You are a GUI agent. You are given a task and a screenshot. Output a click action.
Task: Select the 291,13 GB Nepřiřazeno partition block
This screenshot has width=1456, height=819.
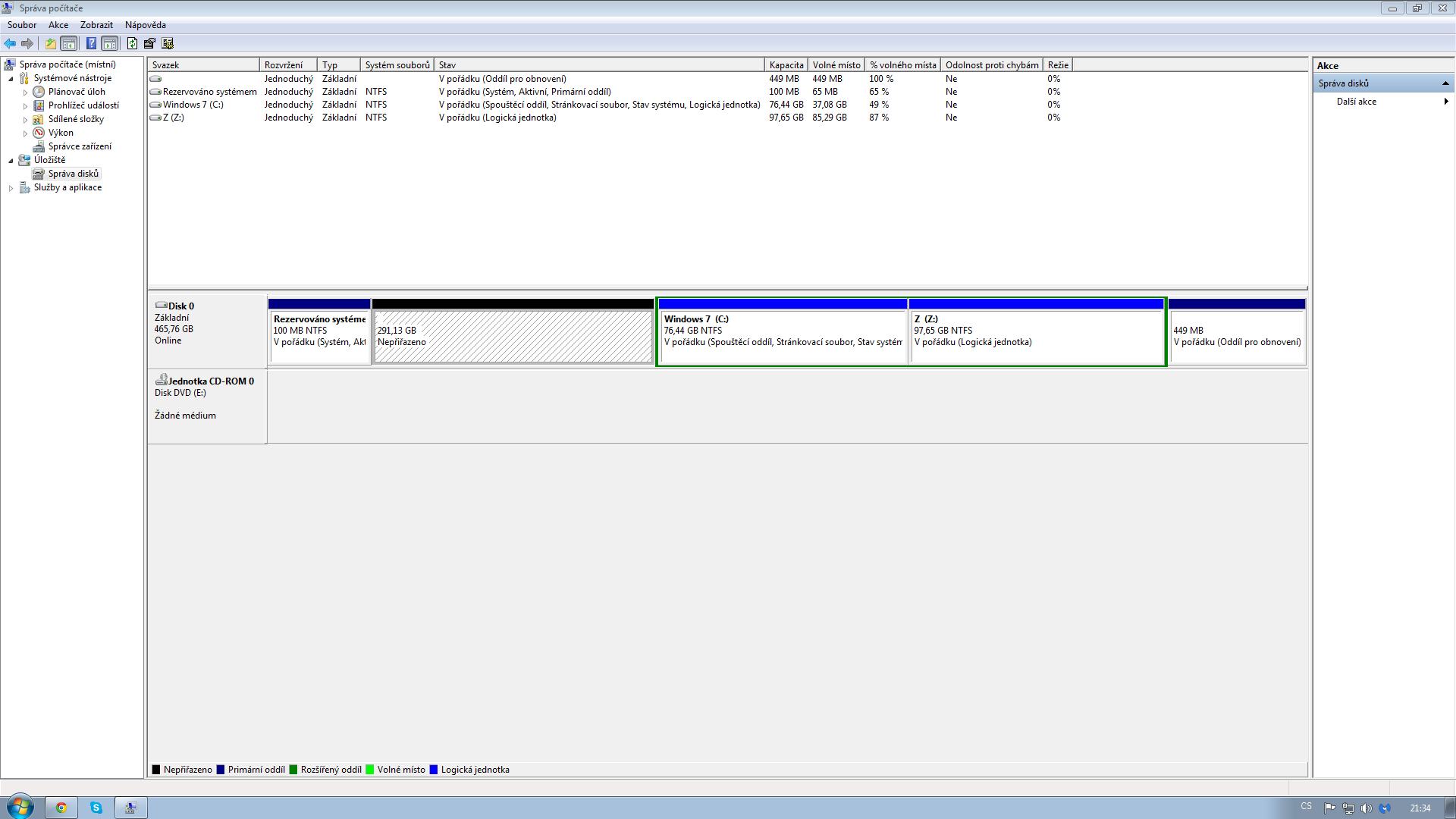click(513, 331)
